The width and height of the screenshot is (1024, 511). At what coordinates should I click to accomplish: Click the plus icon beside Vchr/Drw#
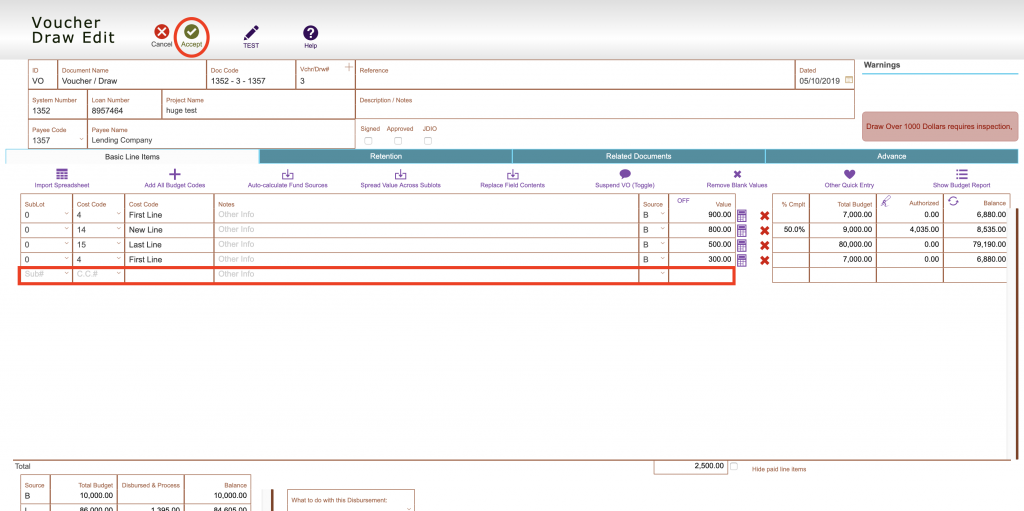[349, 67]
